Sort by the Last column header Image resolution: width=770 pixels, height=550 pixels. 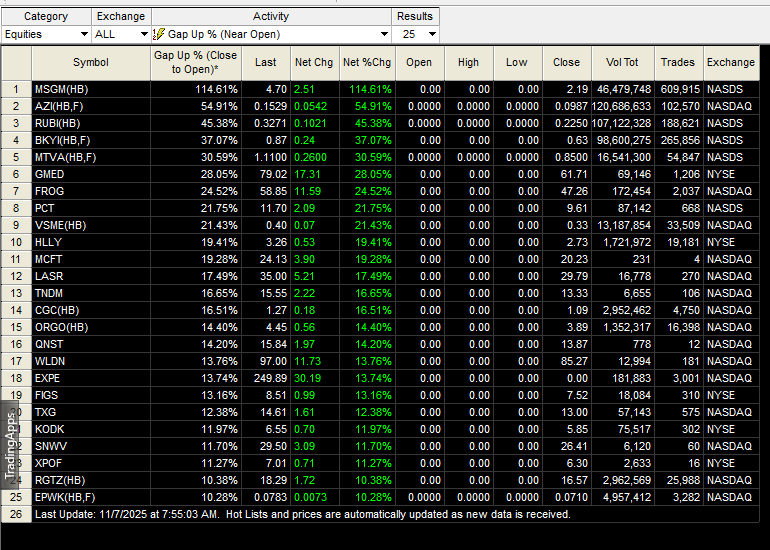coord(266,63)
